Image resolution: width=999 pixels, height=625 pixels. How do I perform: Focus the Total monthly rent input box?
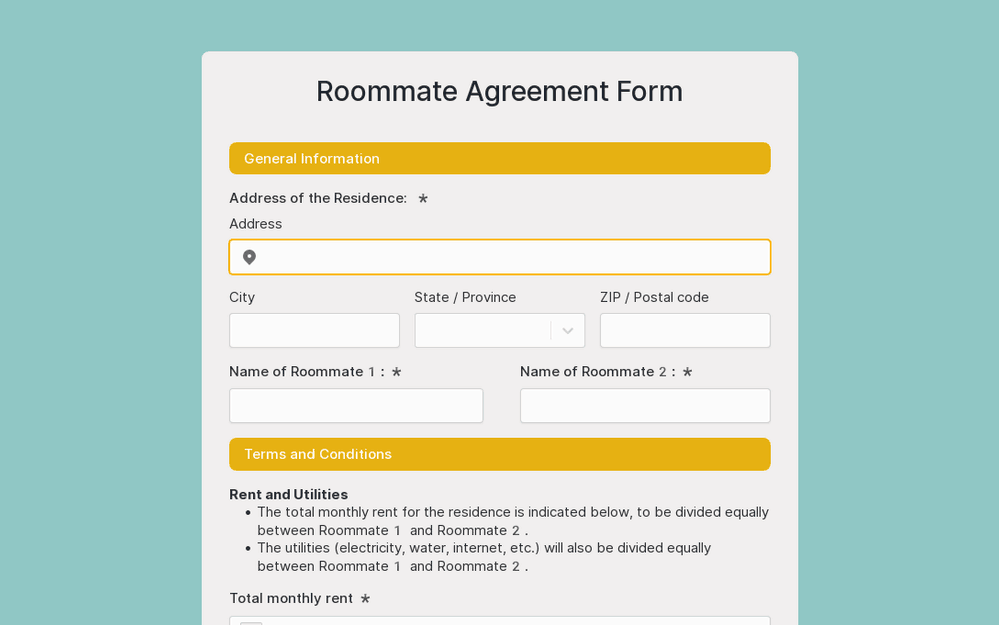point(515,620)
